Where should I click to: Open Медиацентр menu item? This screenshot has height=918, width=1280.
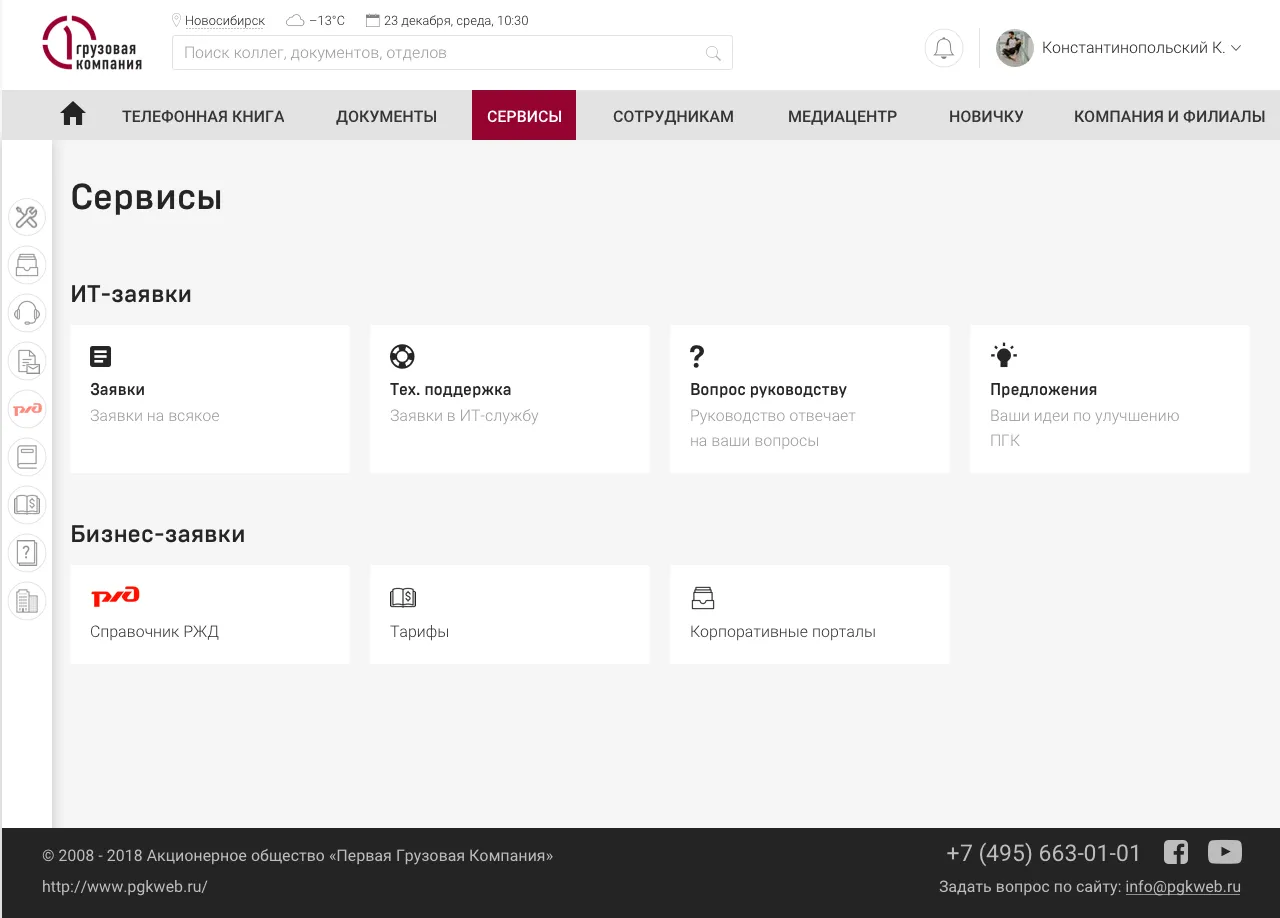(x=842, y=116)
